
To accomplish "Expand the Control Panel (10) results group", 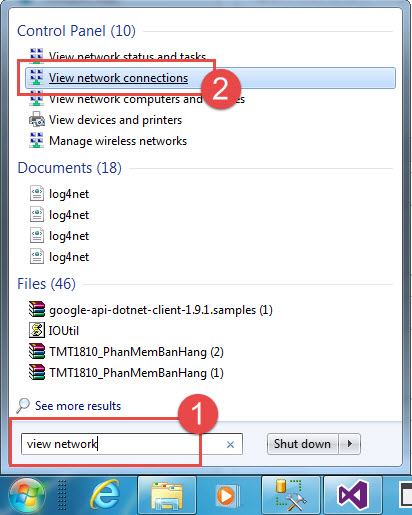I will click(76, 31).
